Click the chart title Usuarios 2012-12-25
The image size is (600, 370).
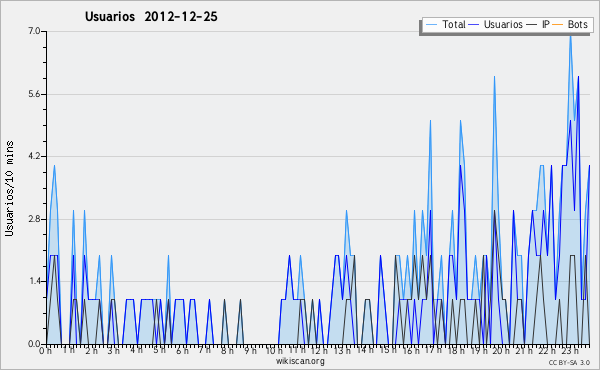(151, 16)
